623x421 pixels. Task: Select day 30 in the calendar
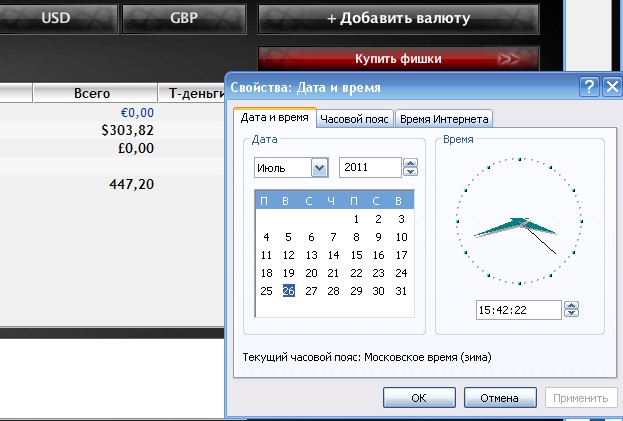[378, 291]
